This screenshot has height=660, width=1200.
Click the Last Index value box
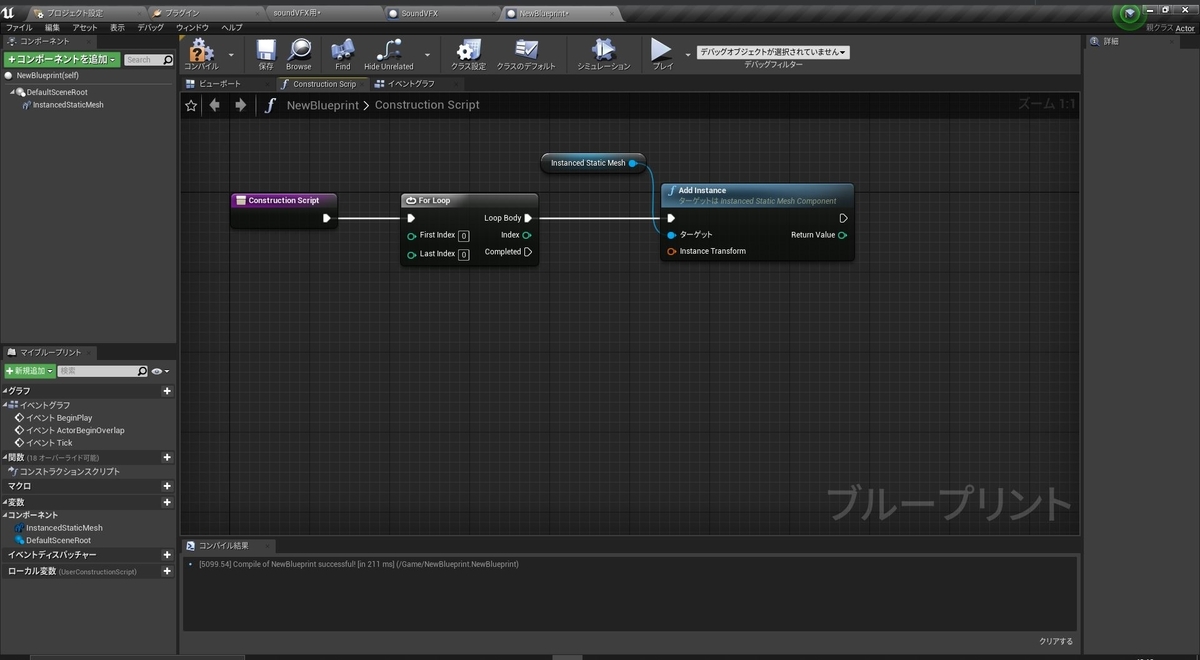click(x=464, y=255)
